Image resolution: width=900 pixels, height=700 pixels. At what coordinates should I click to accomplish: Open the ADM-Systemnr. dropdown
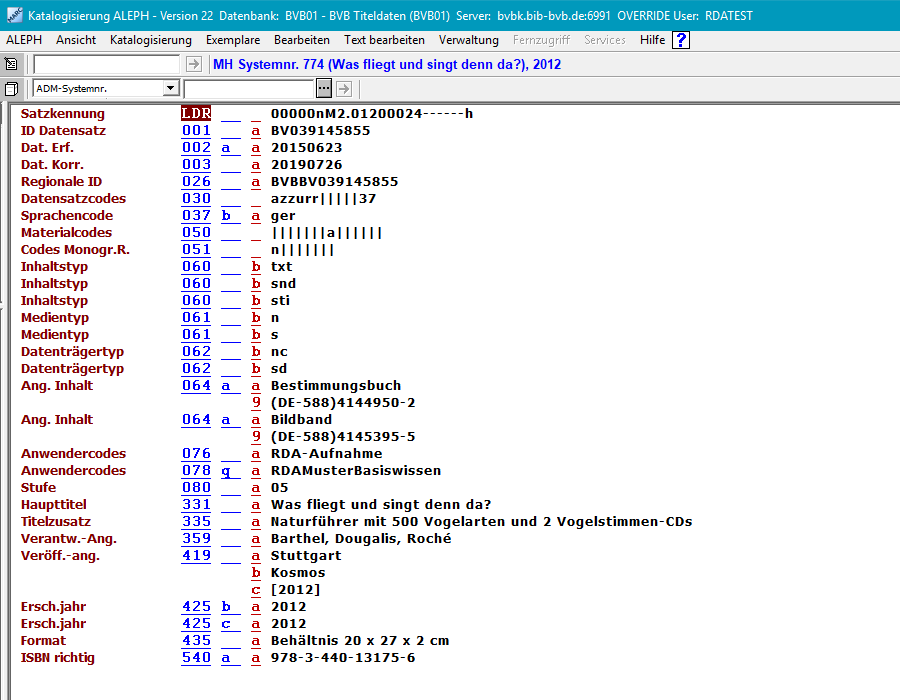click(x=170, y=89)
